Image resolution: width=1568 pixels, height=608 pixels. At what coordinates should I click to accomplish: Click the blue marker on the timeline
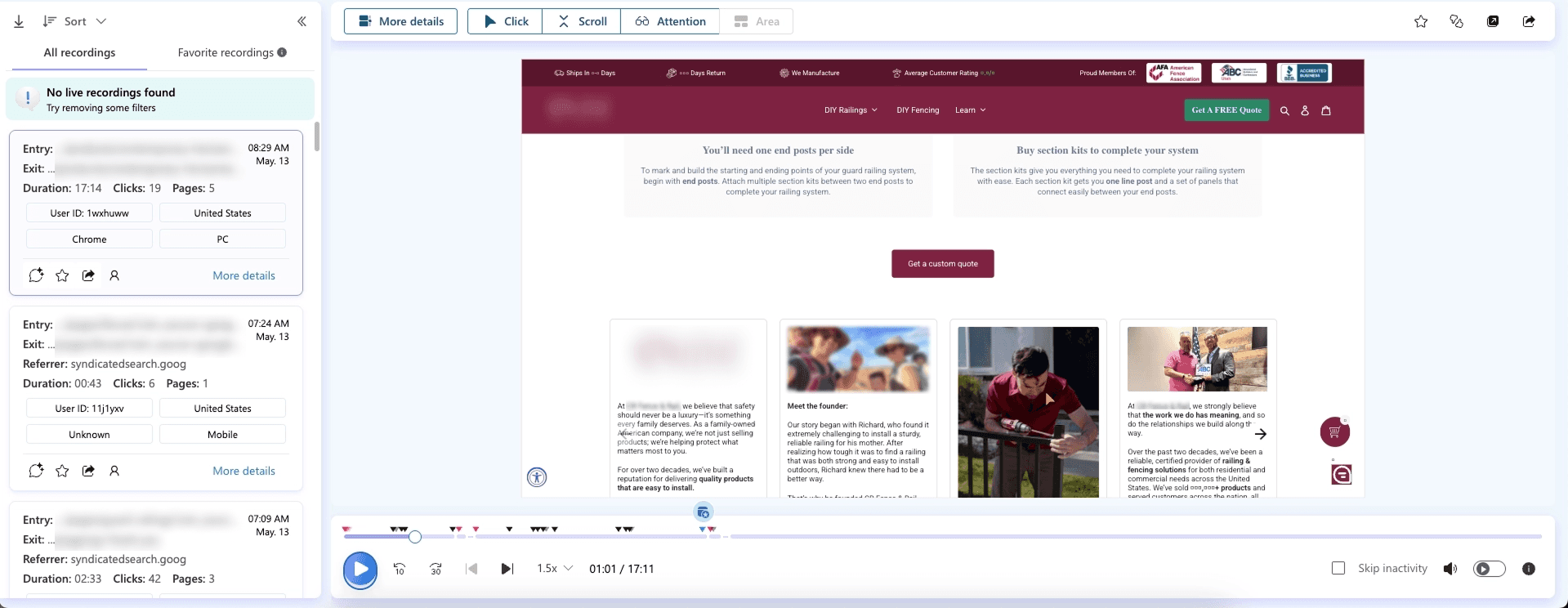(x=702, y=530)
